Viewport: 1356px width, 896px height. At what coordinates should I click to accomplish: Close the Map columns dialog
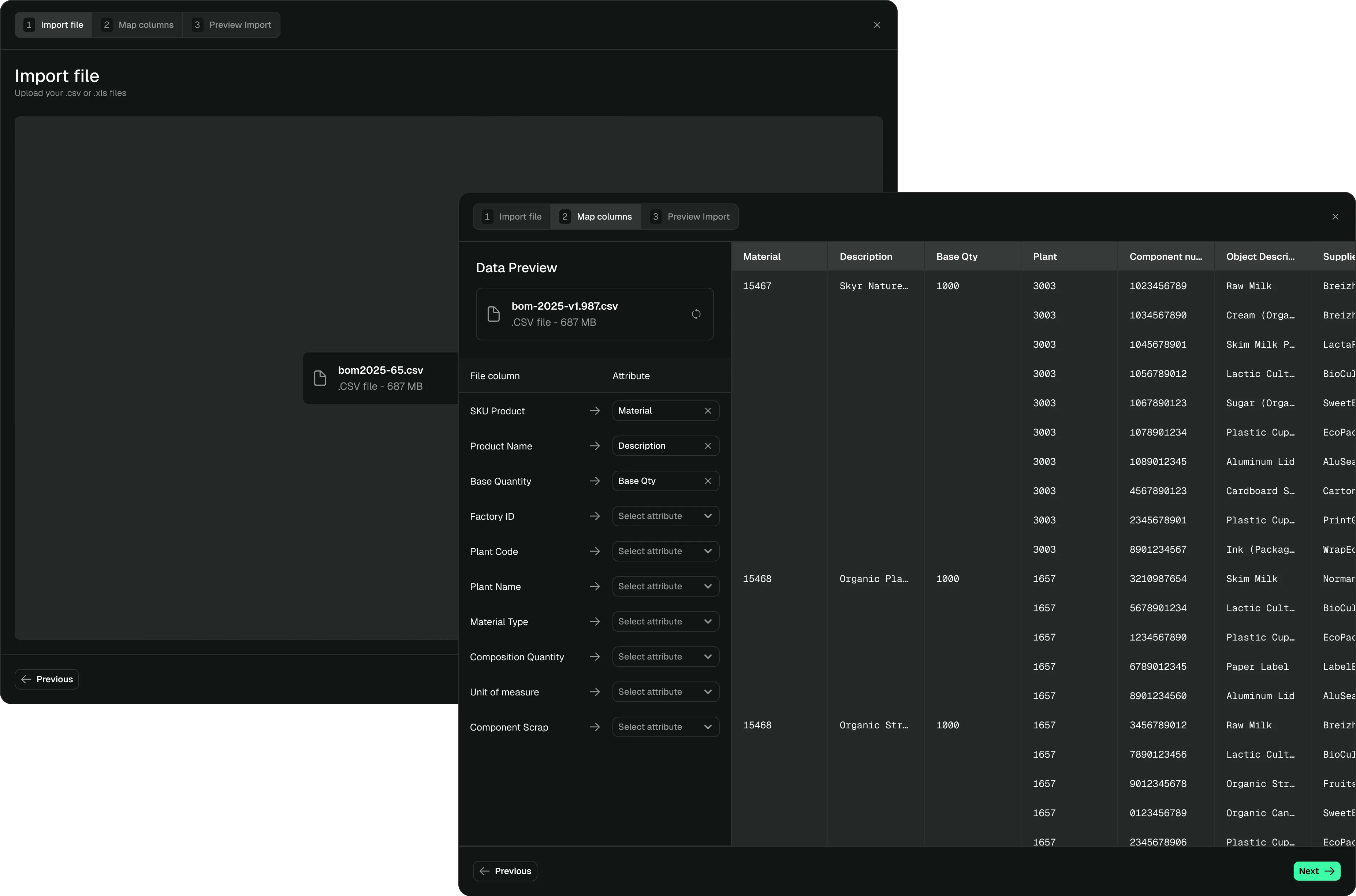point(1335,217)
